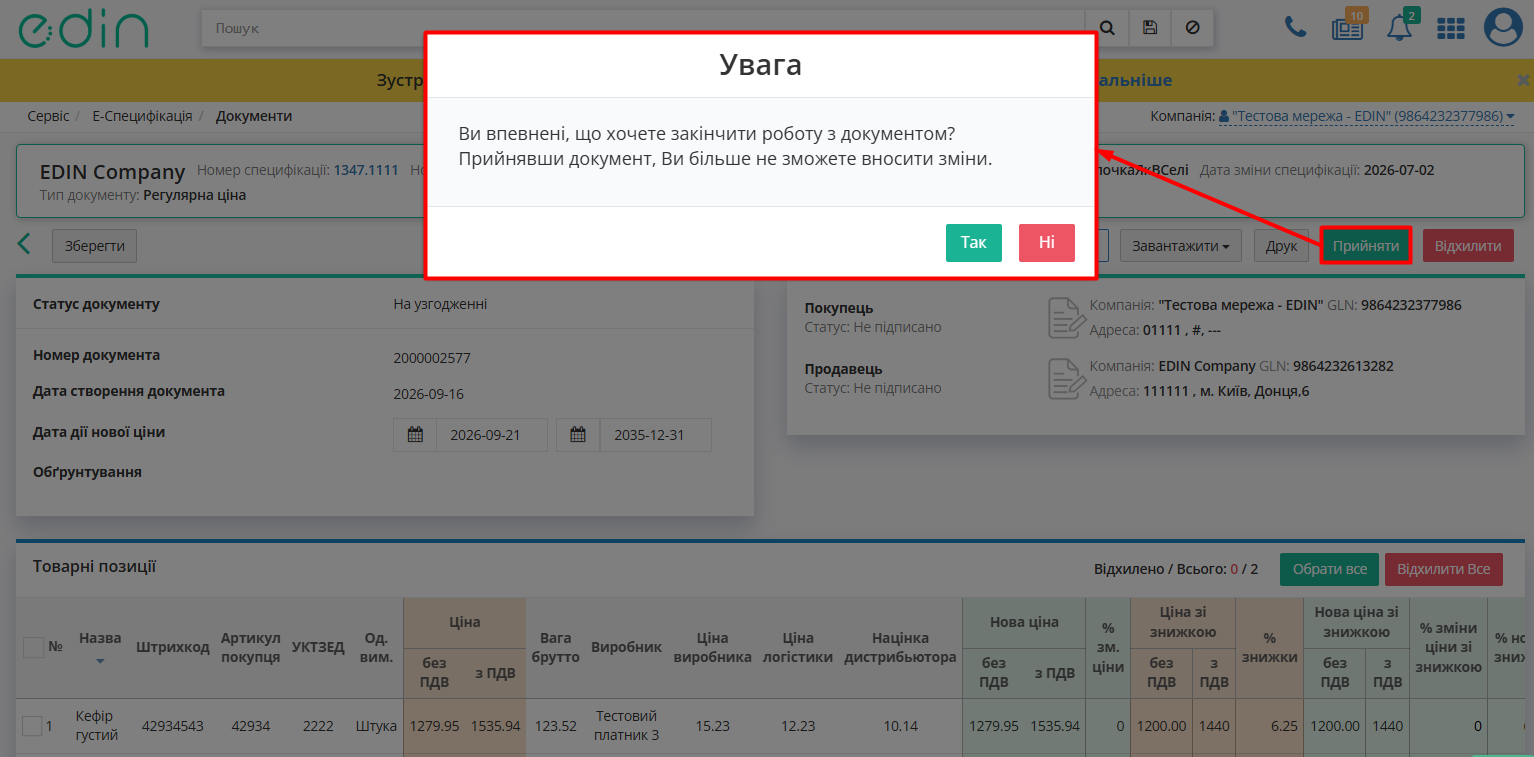Open the company selector "Тестова мережа - EDIN"
Viewport: 1534px width, 757px height.
(1367, 116)
